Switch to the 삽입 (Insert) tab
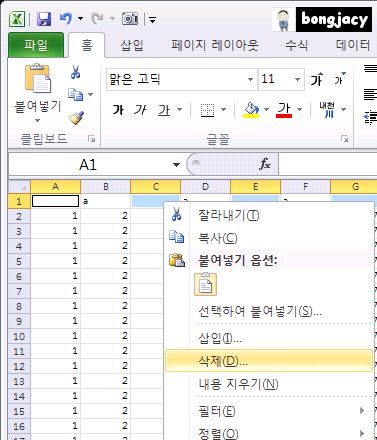 click(x=132, y=45)
